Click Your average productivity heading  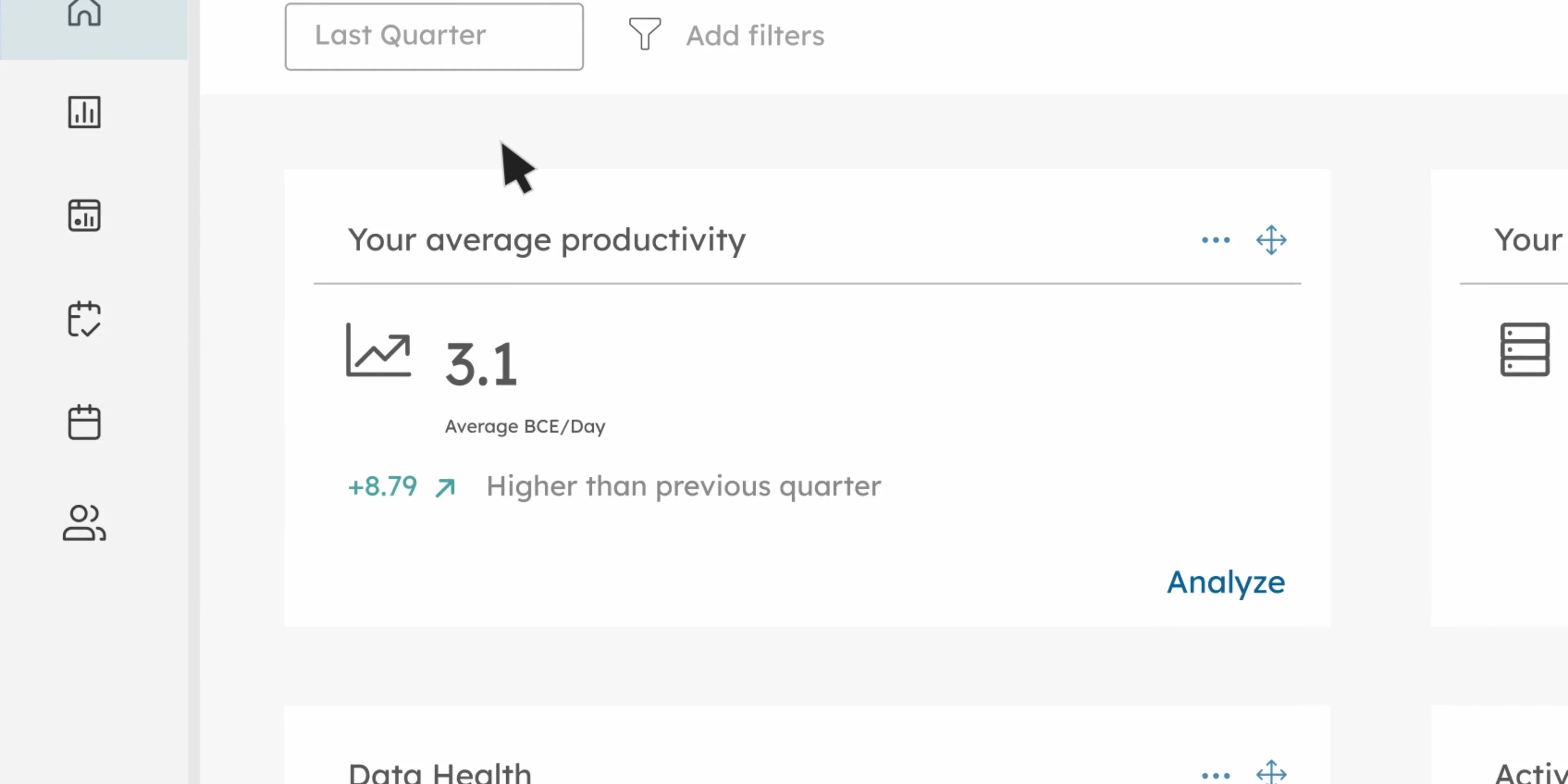pyautogui.click(x=547, y=241)
